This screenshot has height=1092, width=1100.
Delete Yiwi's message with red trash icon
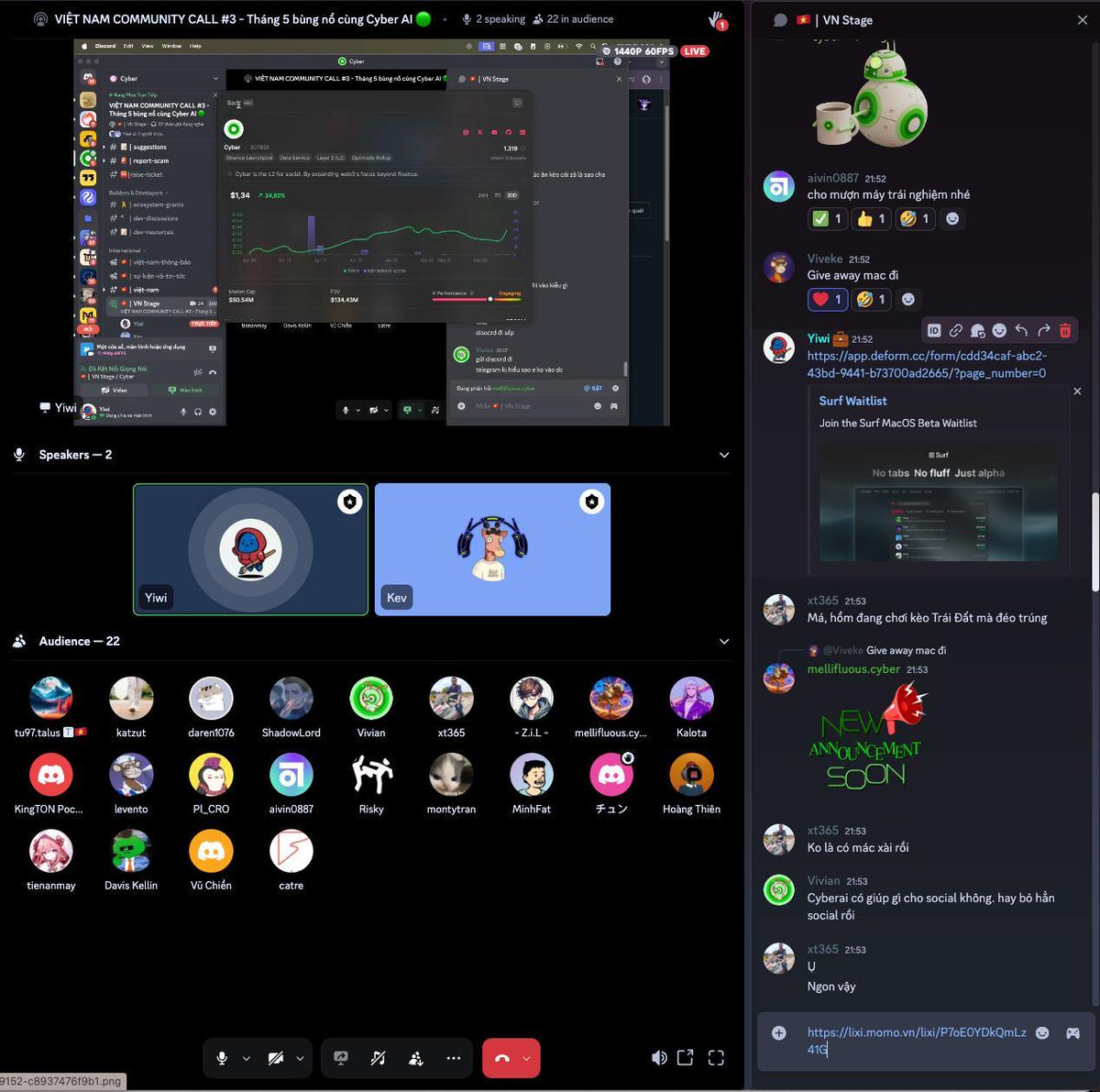[x=1065, y=330]
